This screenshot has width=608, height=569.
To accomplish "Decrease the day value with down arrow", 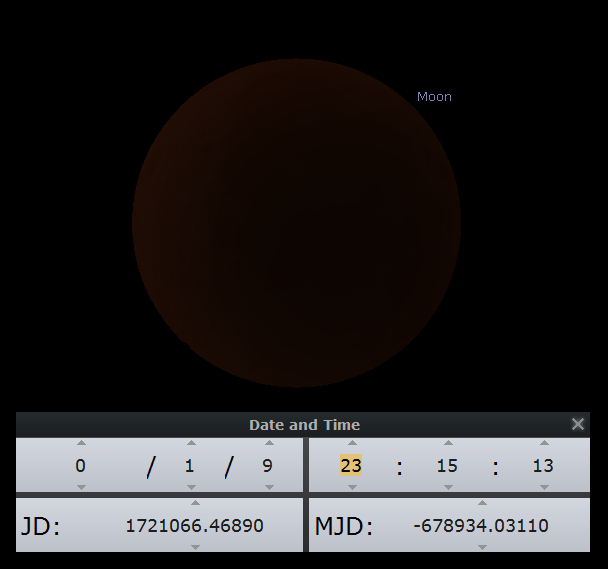I will point(269,487).
